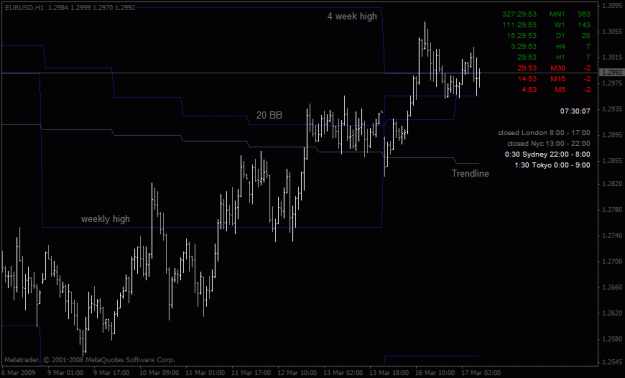Select the '4 week high' chart label

[x=352, y=16]
